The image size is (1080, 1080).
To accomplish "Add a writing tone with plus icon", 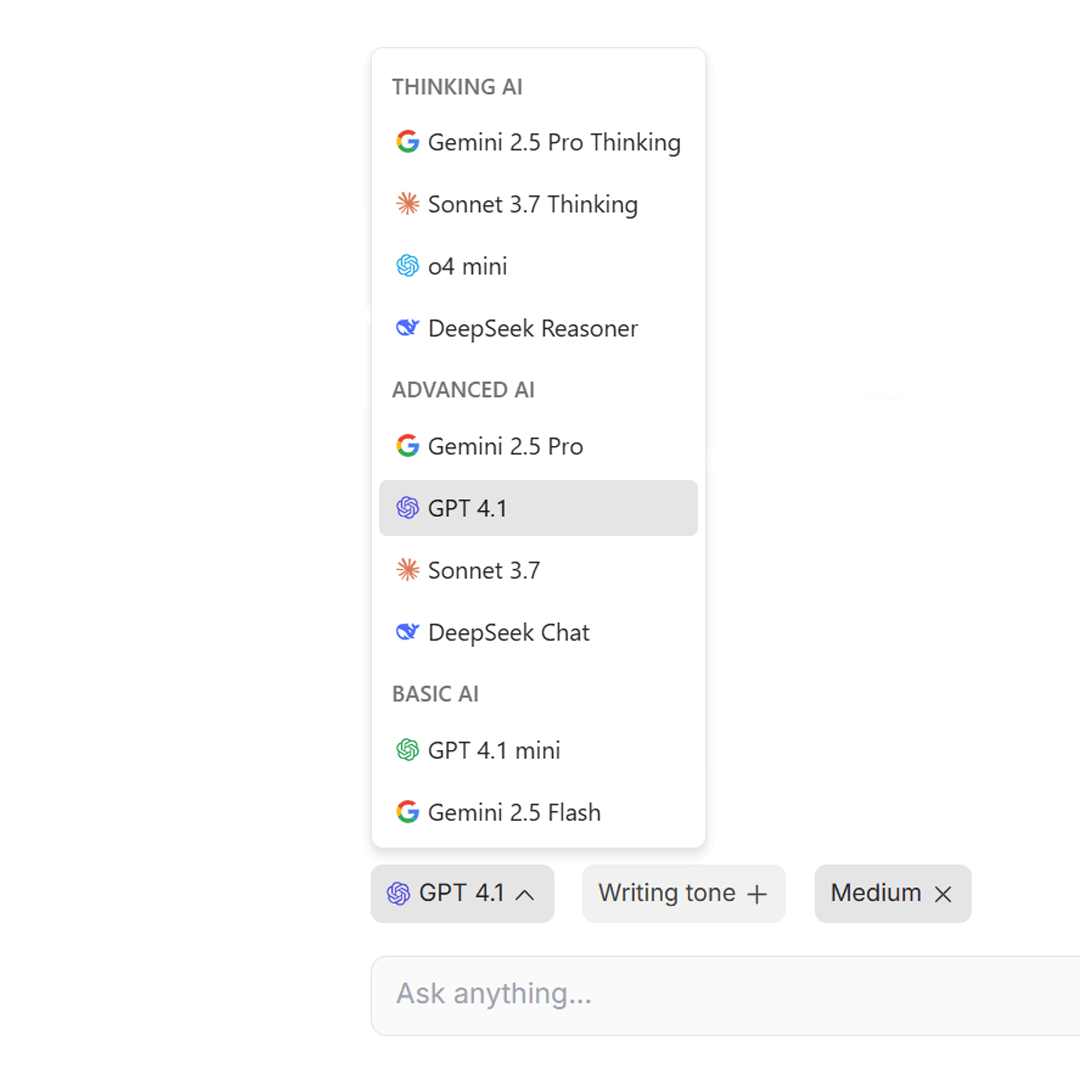I will pyautogui.click(x=757, y=894).
